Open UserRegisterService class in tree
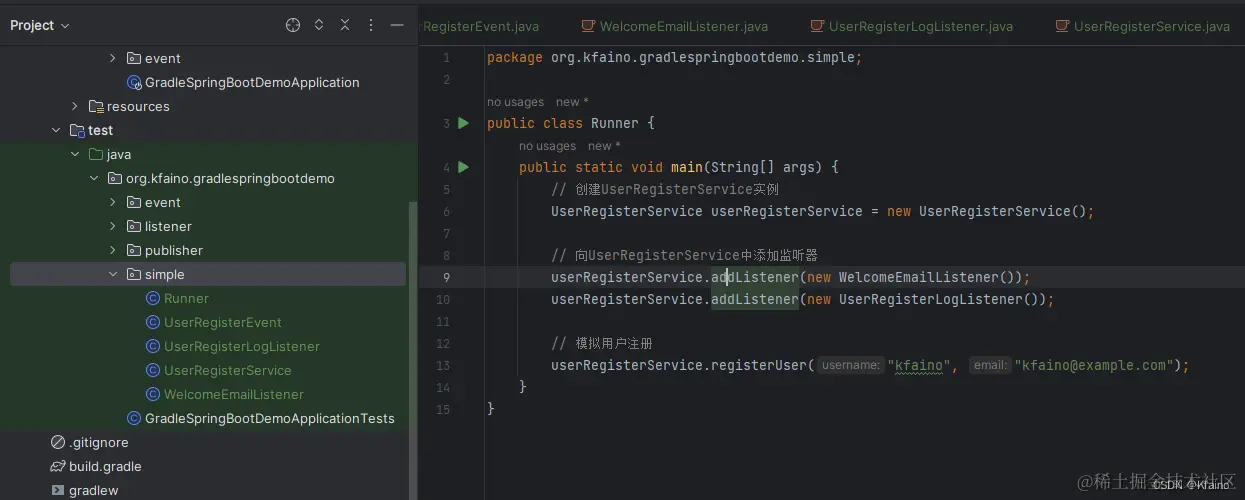Viewport: 1245px width, 500px height. tap(228, 371)
